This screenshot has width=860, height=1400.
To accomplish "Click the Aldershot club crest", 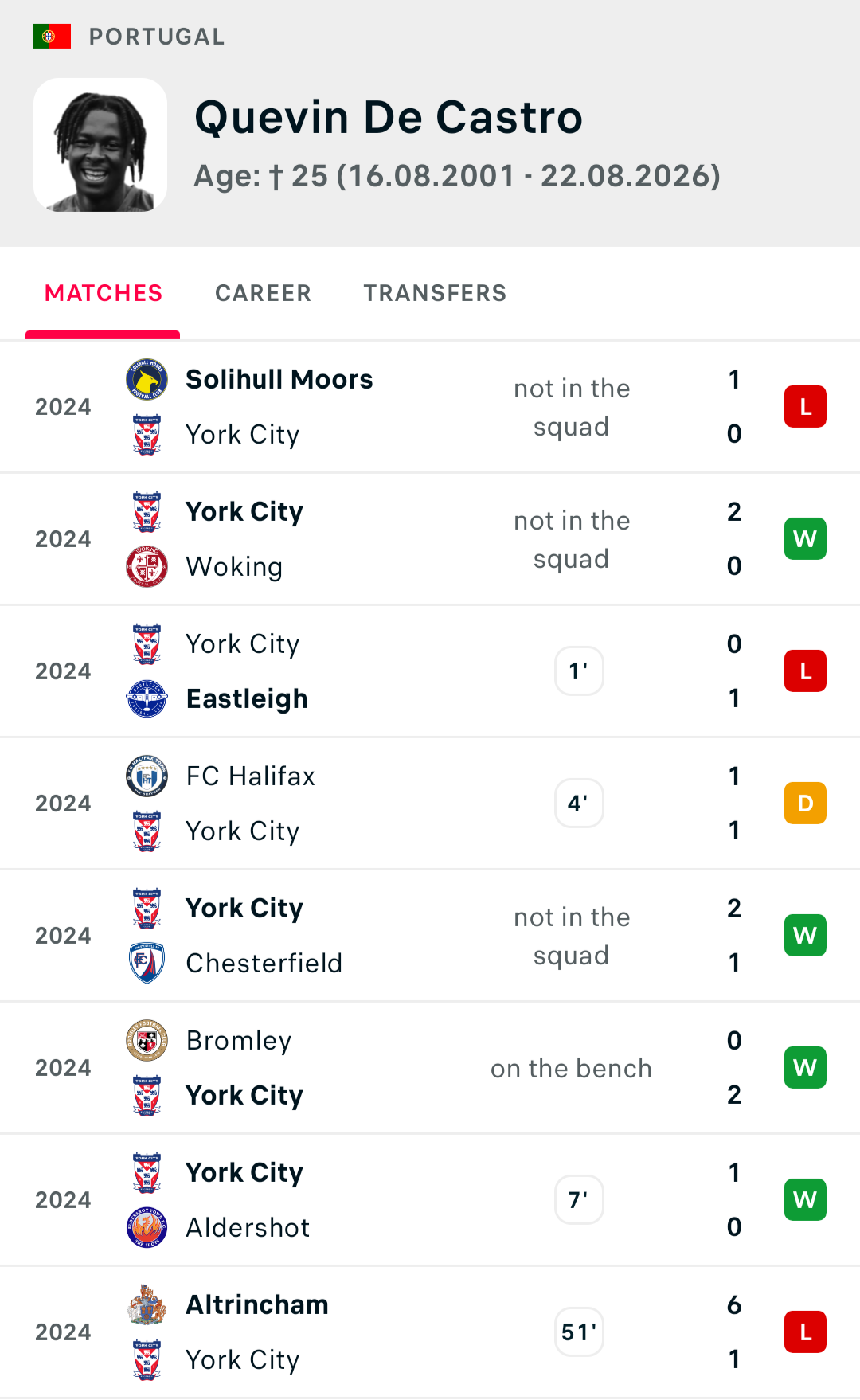I will (x=147, y=1228).
